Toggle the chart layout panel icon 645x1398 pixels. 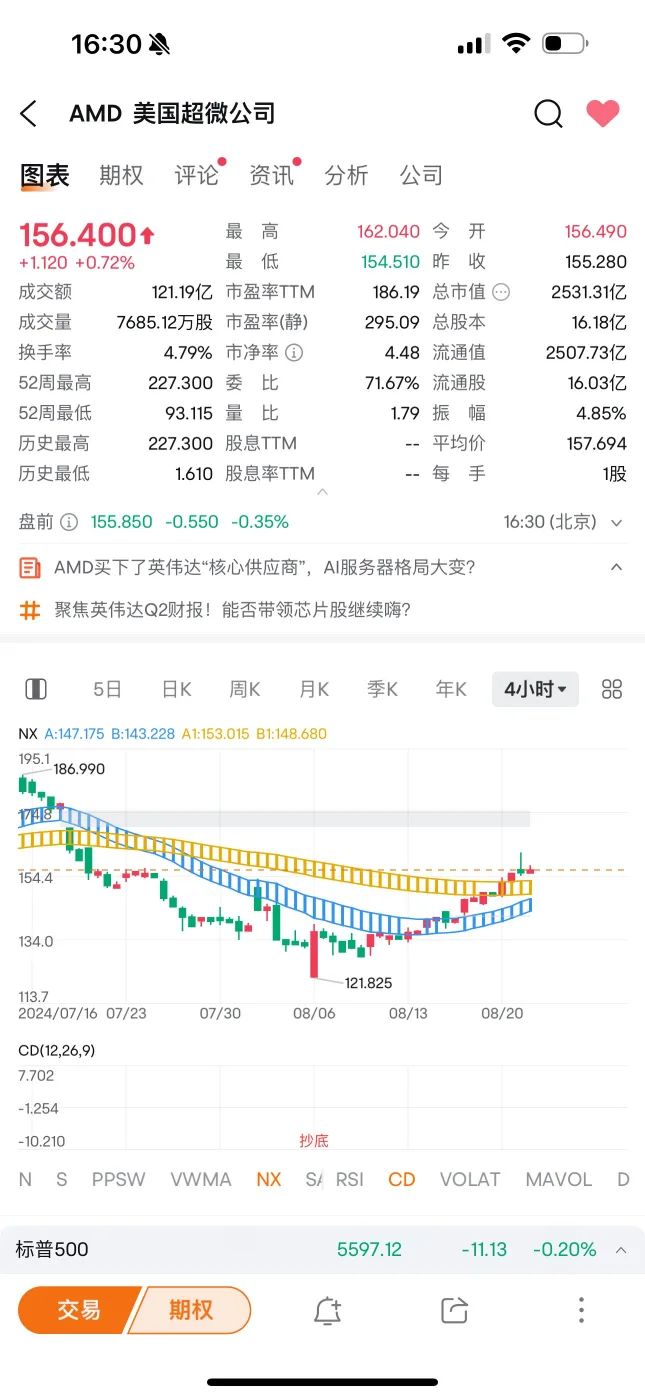tap(35, 689)
